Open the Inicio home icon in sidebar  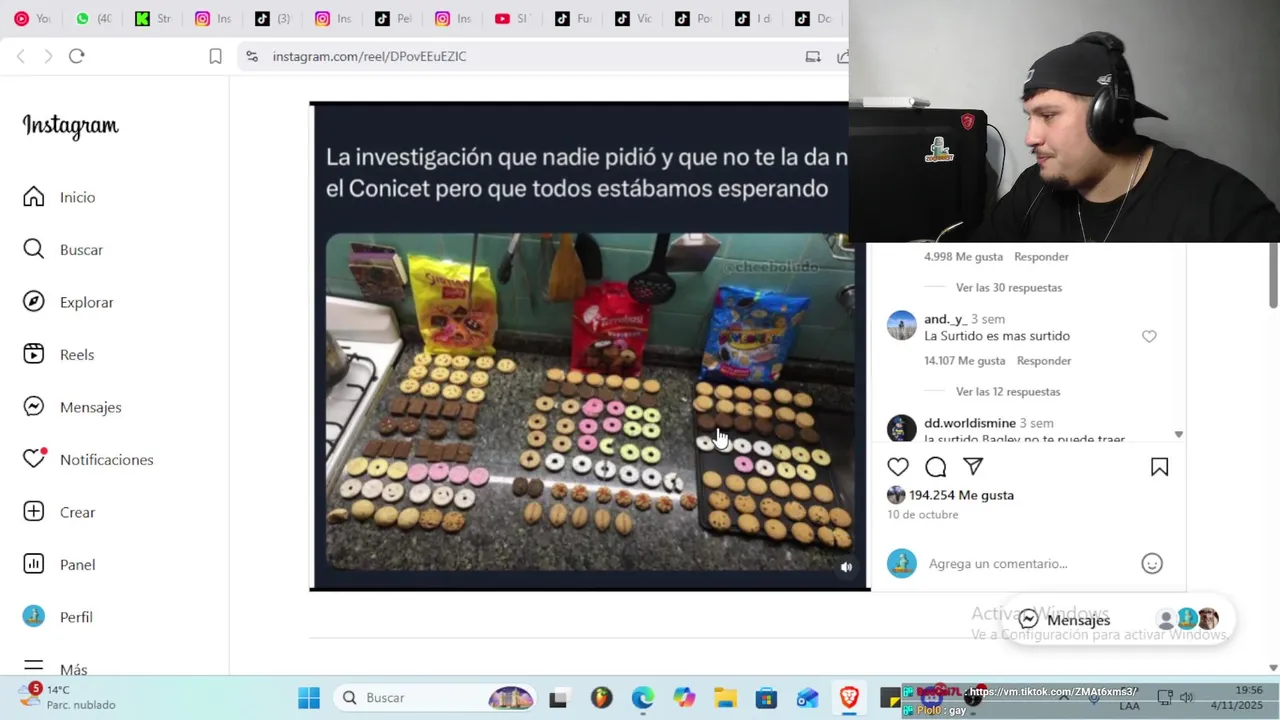pyautogui.click(x=34, y=197)
